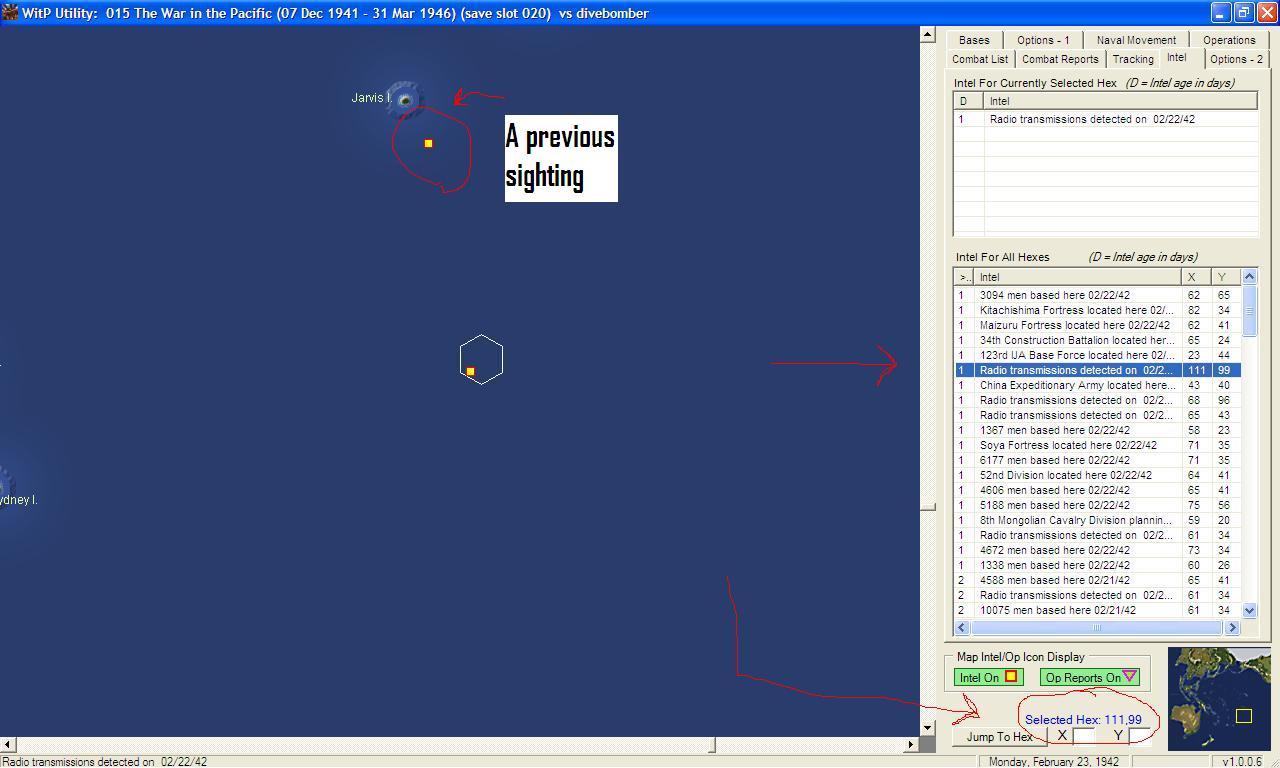Select the Jarvis Island atoll on the map
Screen dimensions: 1280x768
coord(405,99)
